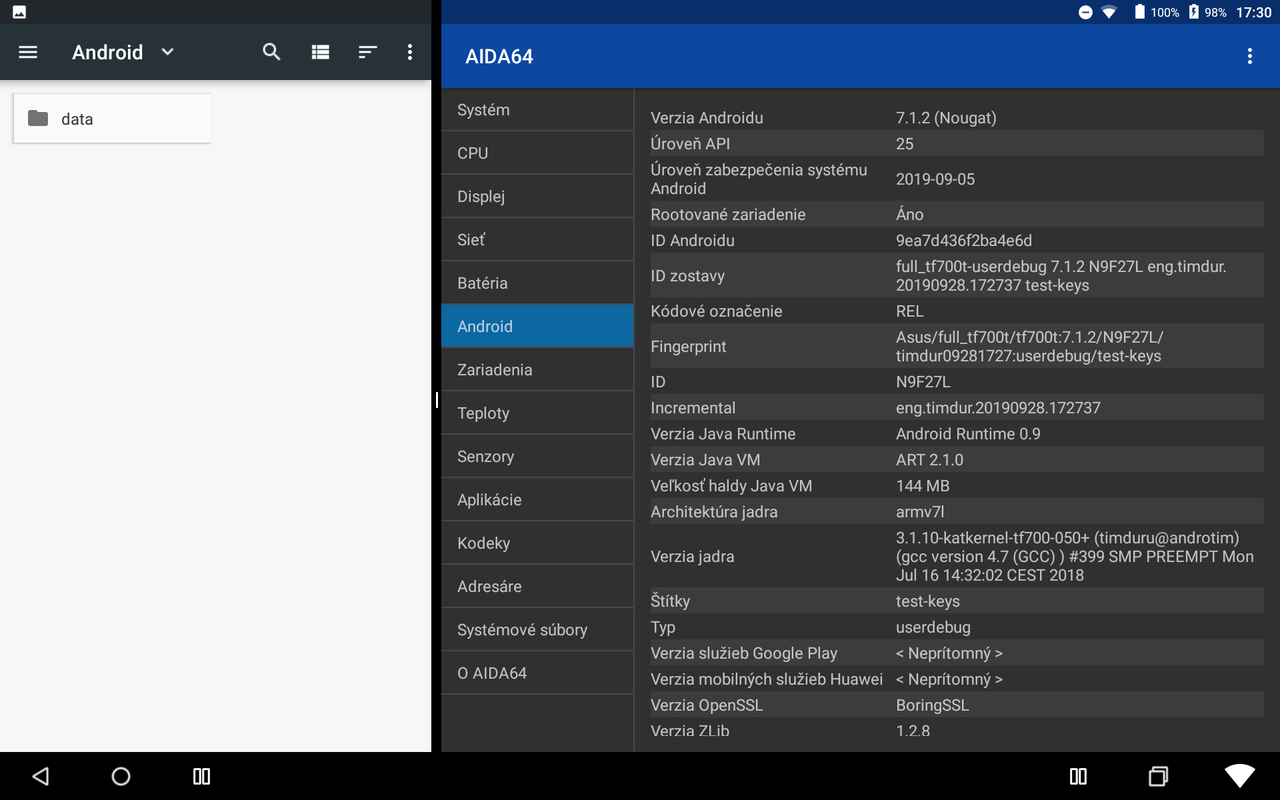Open the O AIDA64 section
Screen dimensions: 1280x800
pyautogui.click(x=538, y=673)
